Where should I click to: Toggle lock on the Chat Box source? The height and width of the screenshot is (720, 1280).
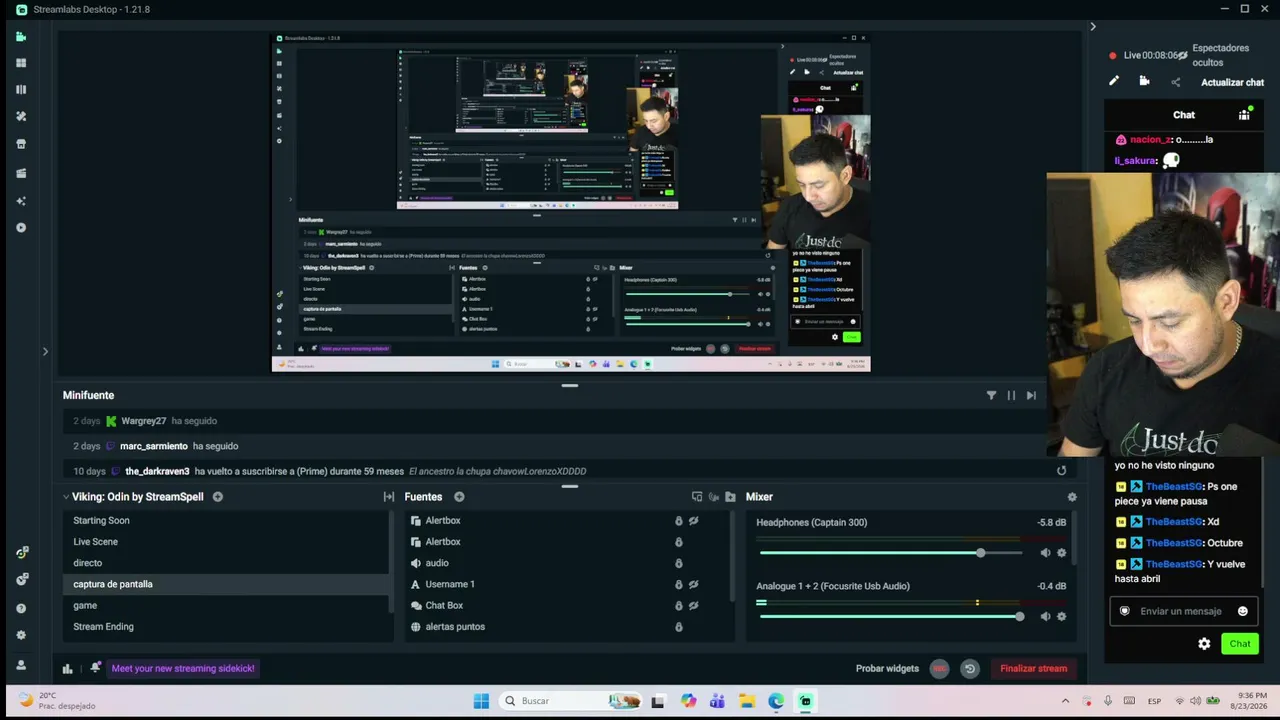click(678, 605)
